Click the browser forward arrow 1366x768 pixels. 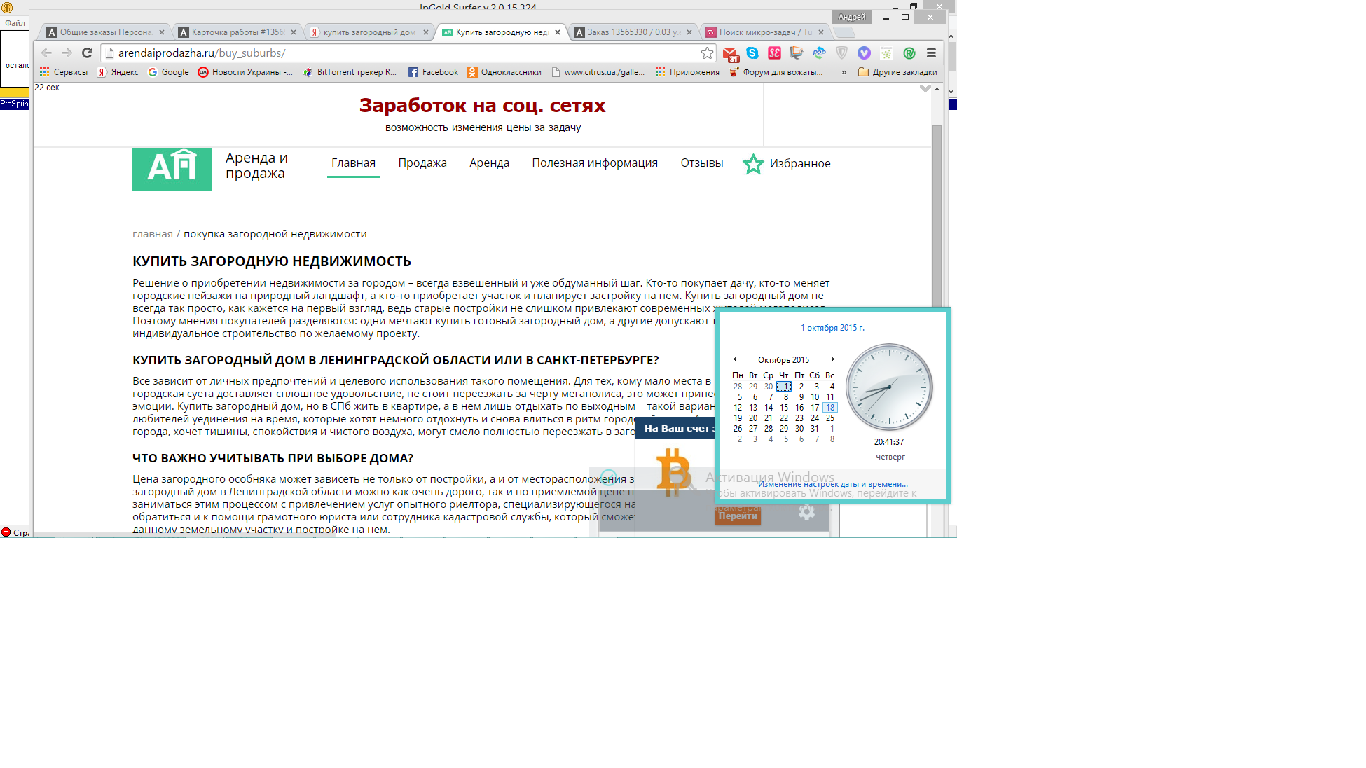[x=66, y=53]
